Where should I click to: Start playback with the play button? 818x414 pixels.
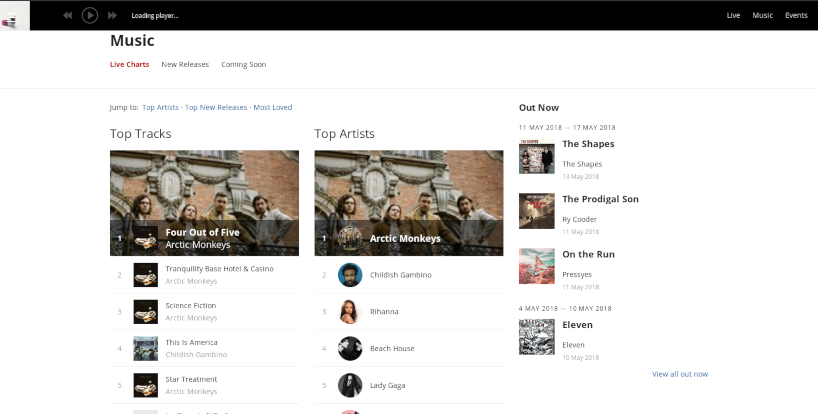click(90, 15)
